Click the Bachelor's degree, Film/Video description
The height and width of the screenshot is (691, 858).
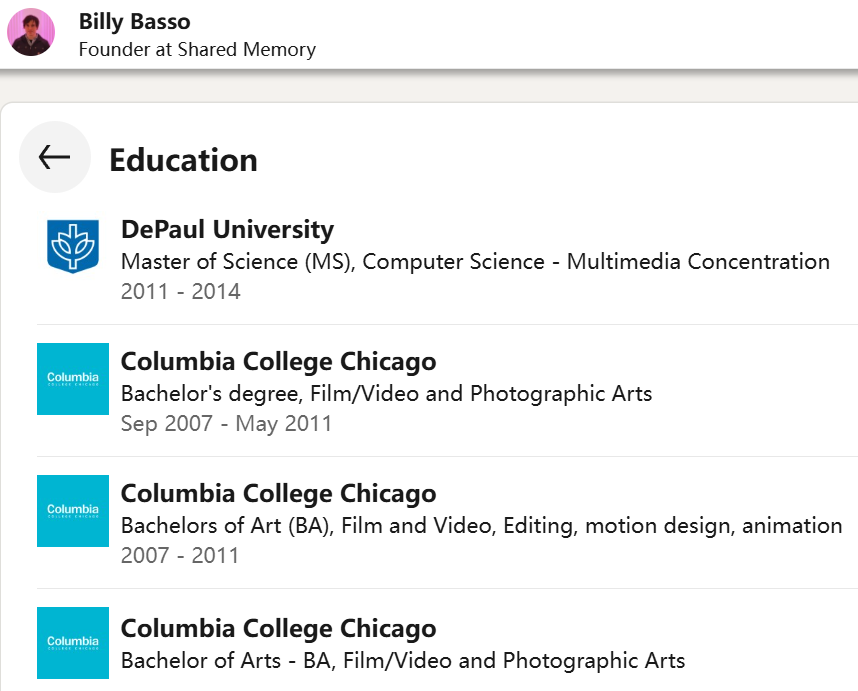point(386,393)
